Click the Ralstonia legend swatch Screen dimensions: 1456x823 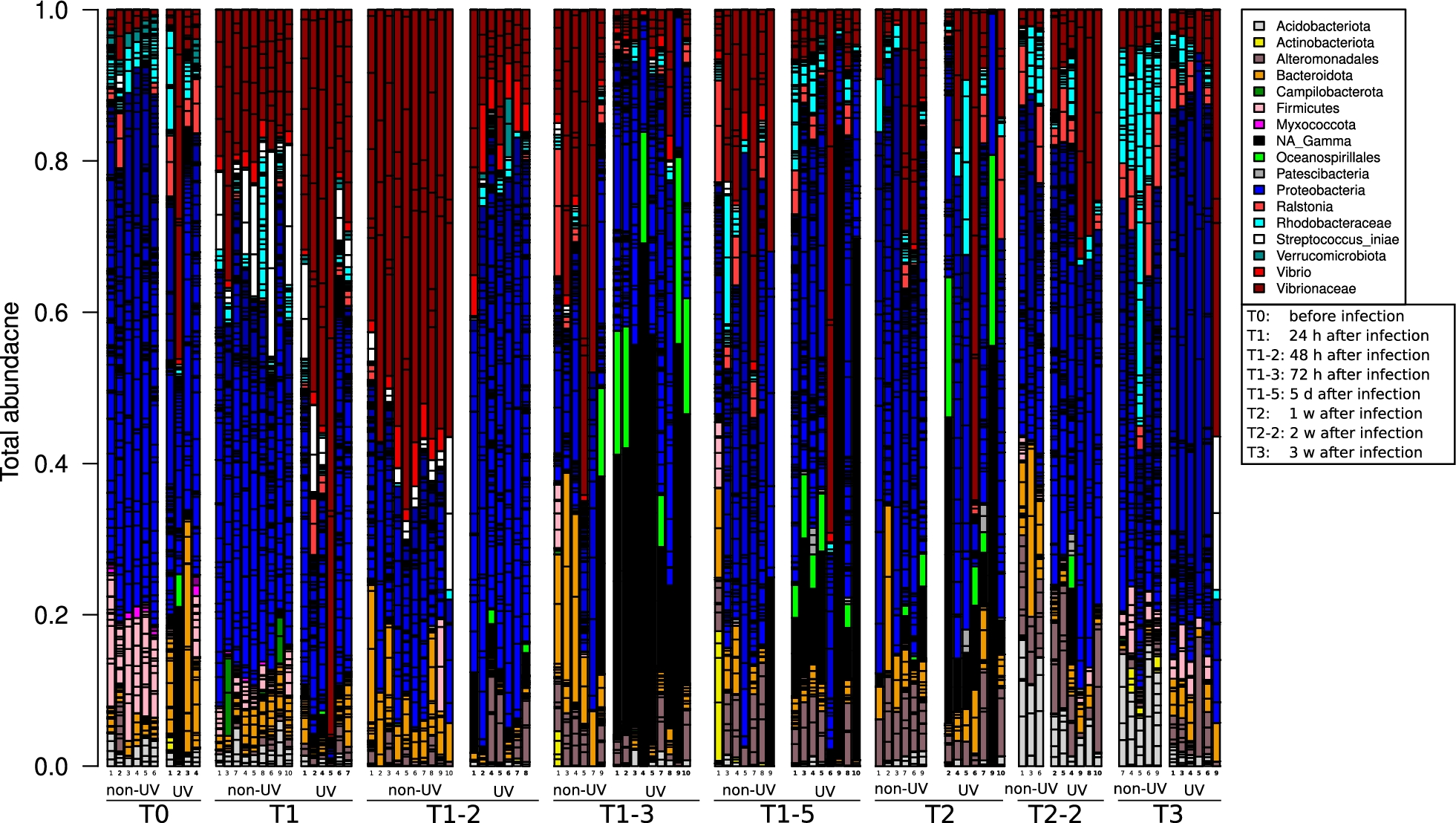(x=1259, y=206)
